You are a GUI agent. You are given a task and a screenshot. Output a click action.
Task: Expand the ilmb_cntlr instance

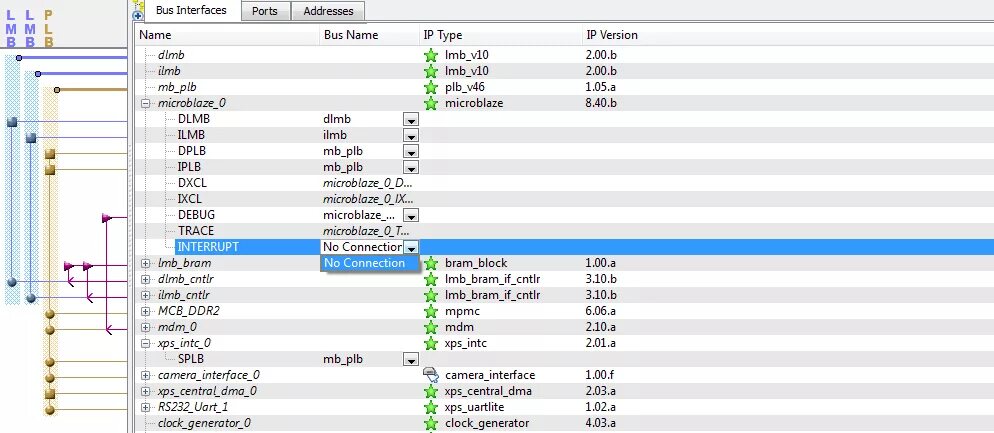point(145,295)
